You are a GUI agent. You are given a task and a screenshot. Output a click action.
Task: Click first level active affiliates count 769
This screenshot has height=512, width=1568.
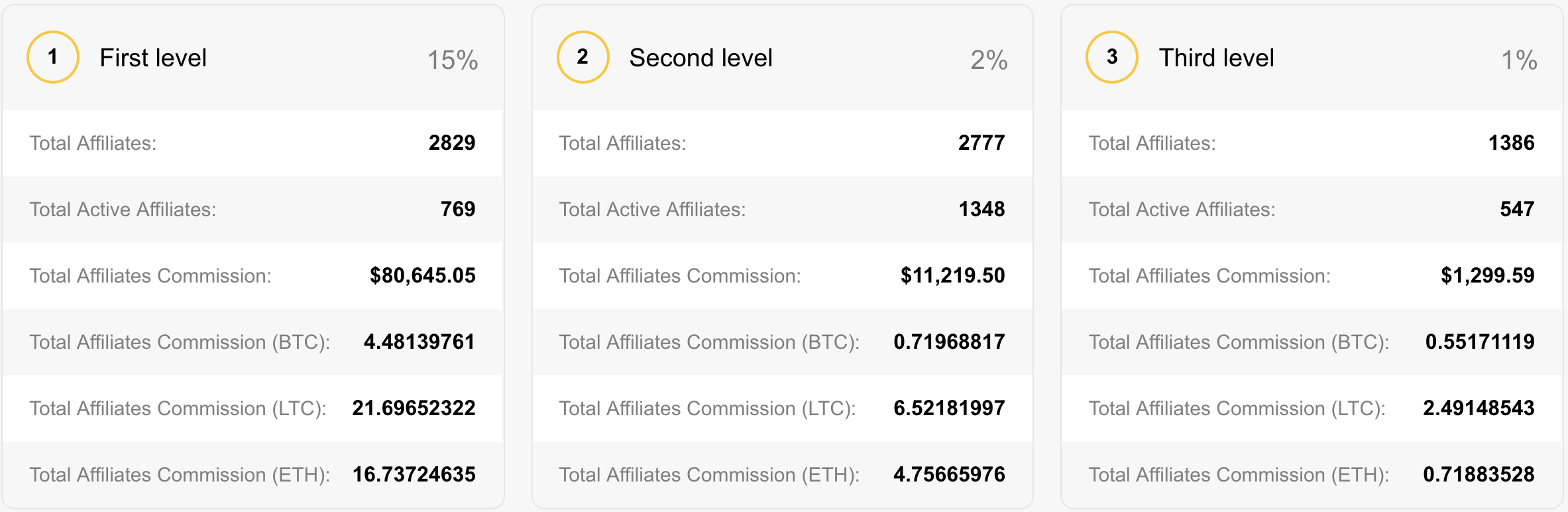458,209
